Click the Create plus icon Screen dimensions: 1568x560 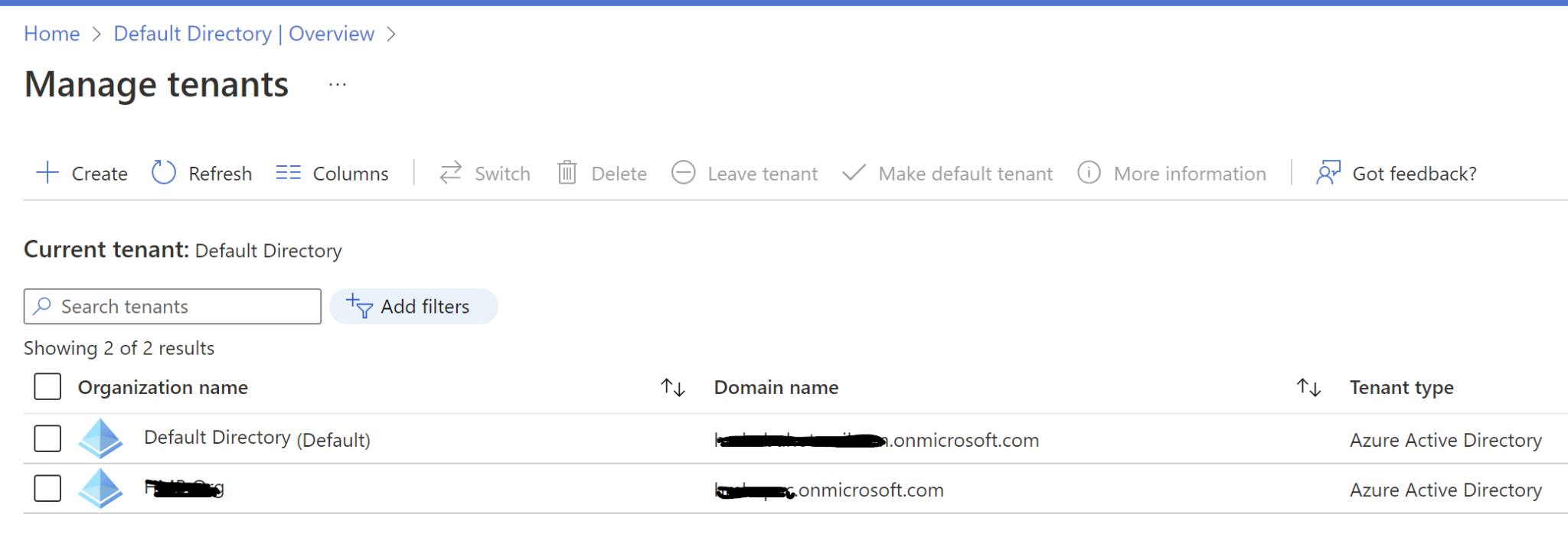(x=47, y=173)
